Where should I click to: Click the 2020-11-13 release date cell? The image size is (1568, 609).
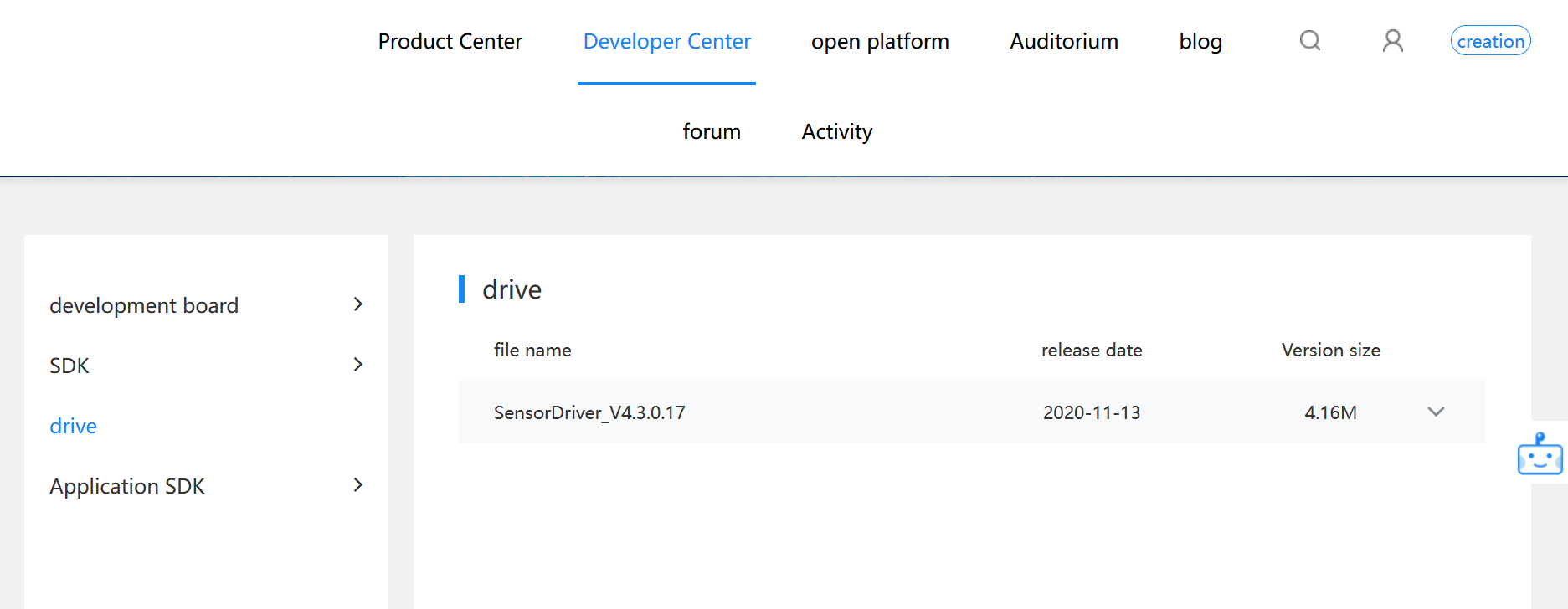[x=1092, y=412]
